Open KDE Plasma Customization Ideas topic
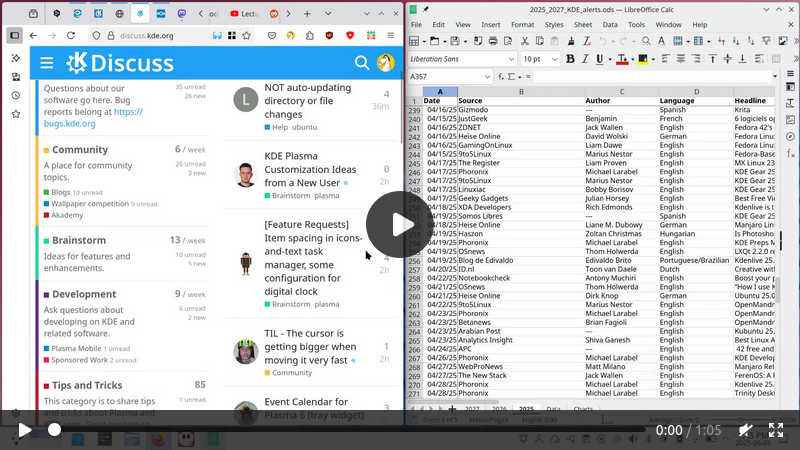This screenshot has height=450, width=800. (310, 169)
